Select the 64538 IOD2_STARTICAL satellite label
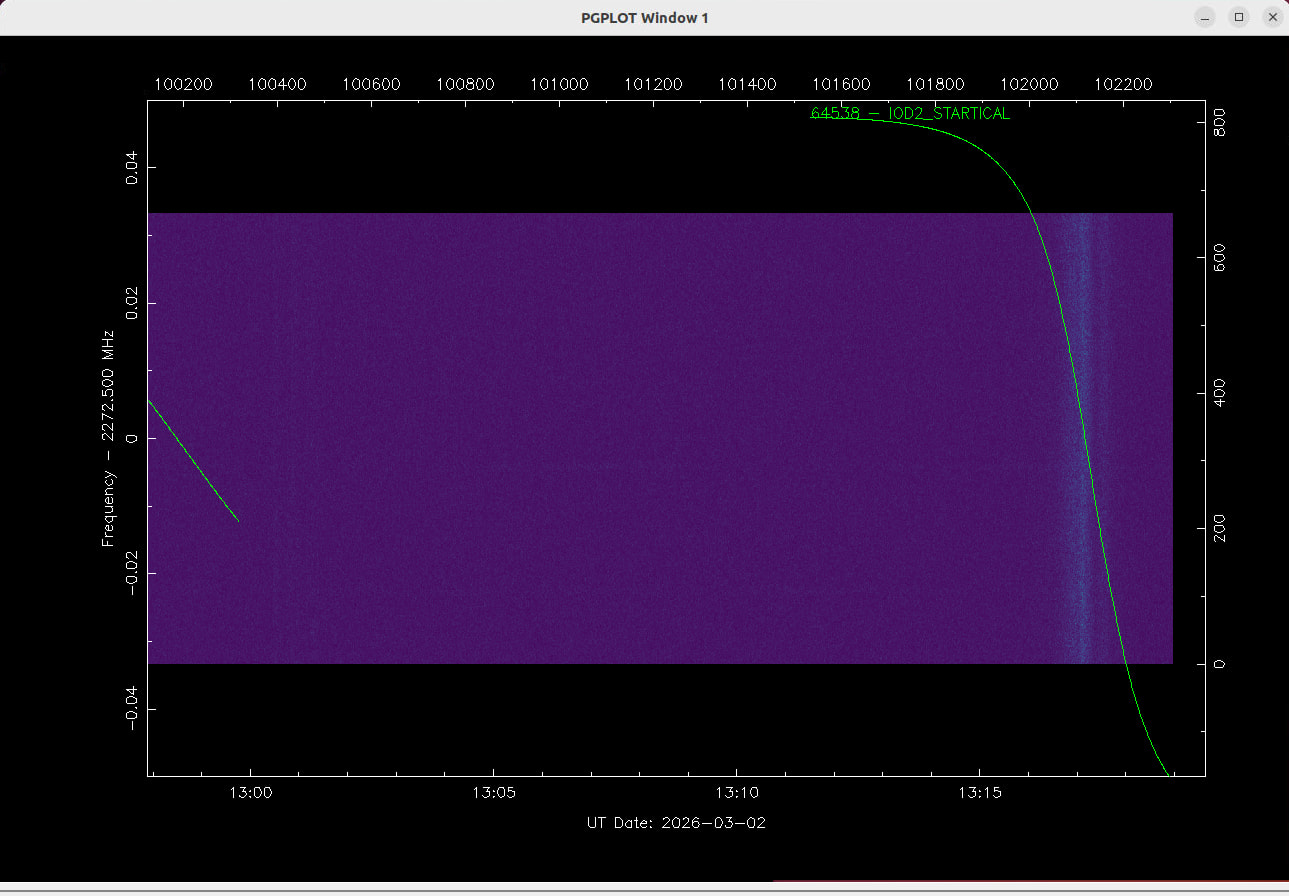The height and width of the screenshot is (896, 1289). (910, 114)
